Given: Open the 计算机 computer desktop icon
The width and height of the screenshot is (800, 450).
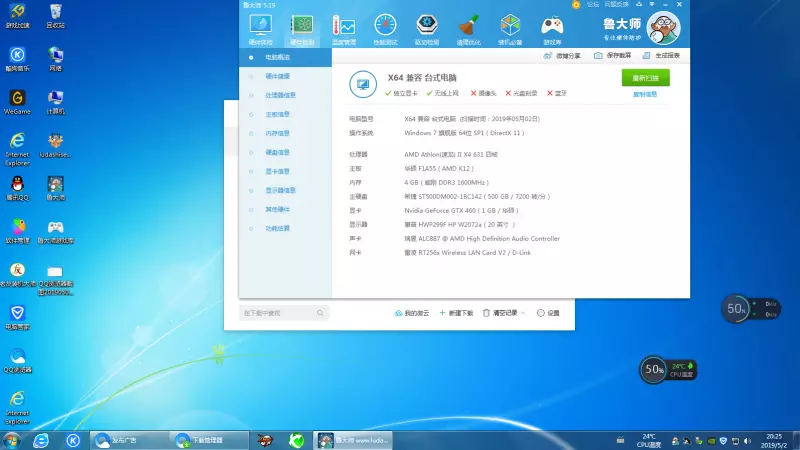Looking at the screenshot, I should point(55,102).
